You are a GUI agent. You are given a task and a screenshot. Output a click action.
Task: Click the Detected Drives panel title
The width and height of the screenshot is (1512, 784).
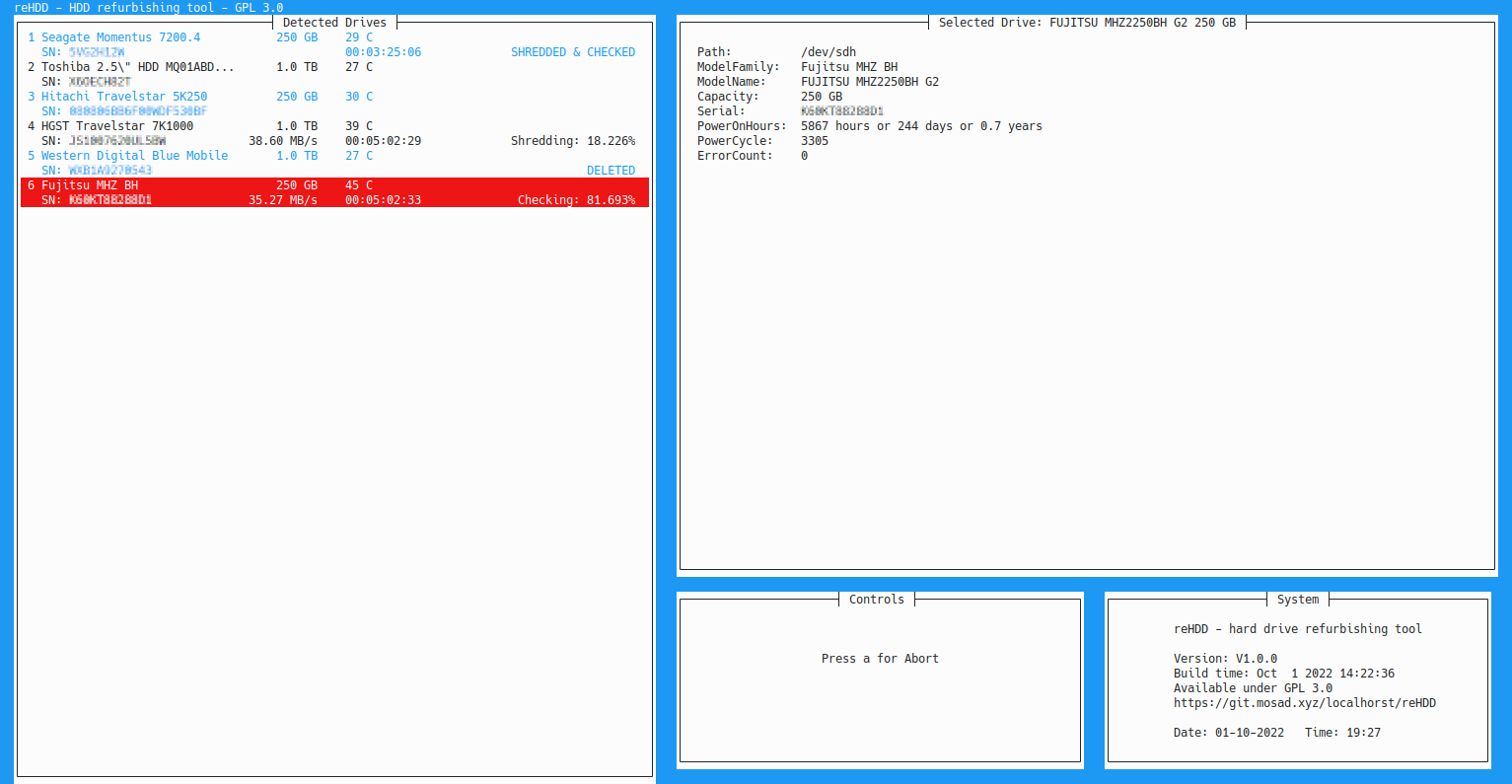pos(334,23)
